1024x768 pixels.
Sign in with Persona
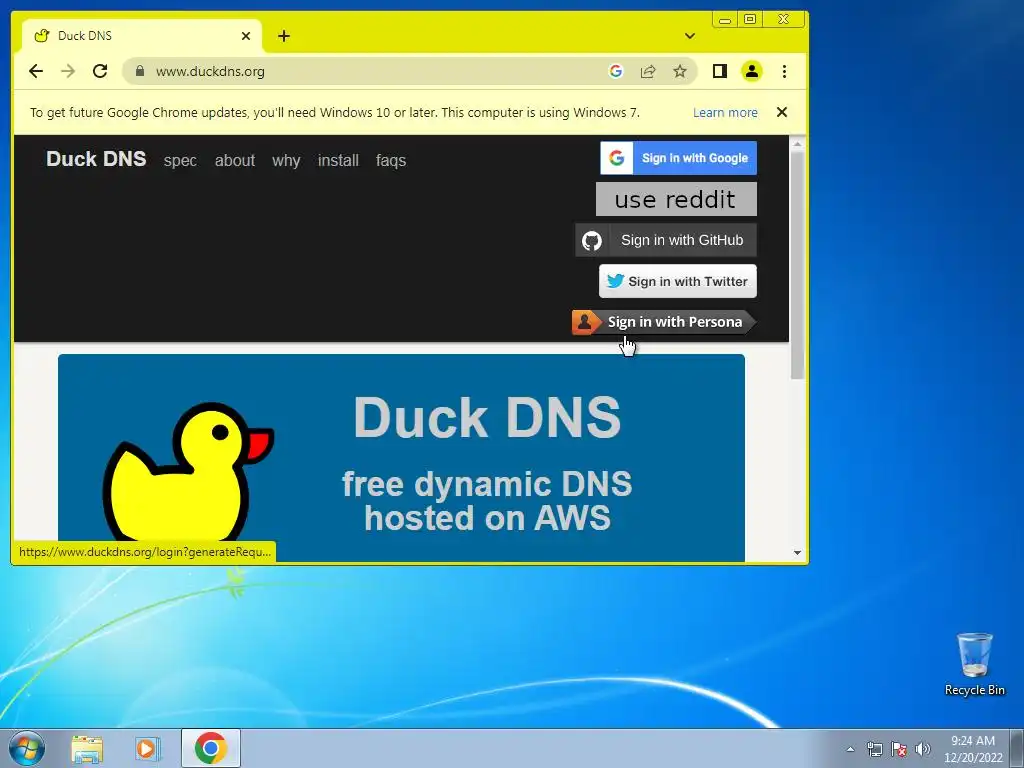(x=664, y=322)
